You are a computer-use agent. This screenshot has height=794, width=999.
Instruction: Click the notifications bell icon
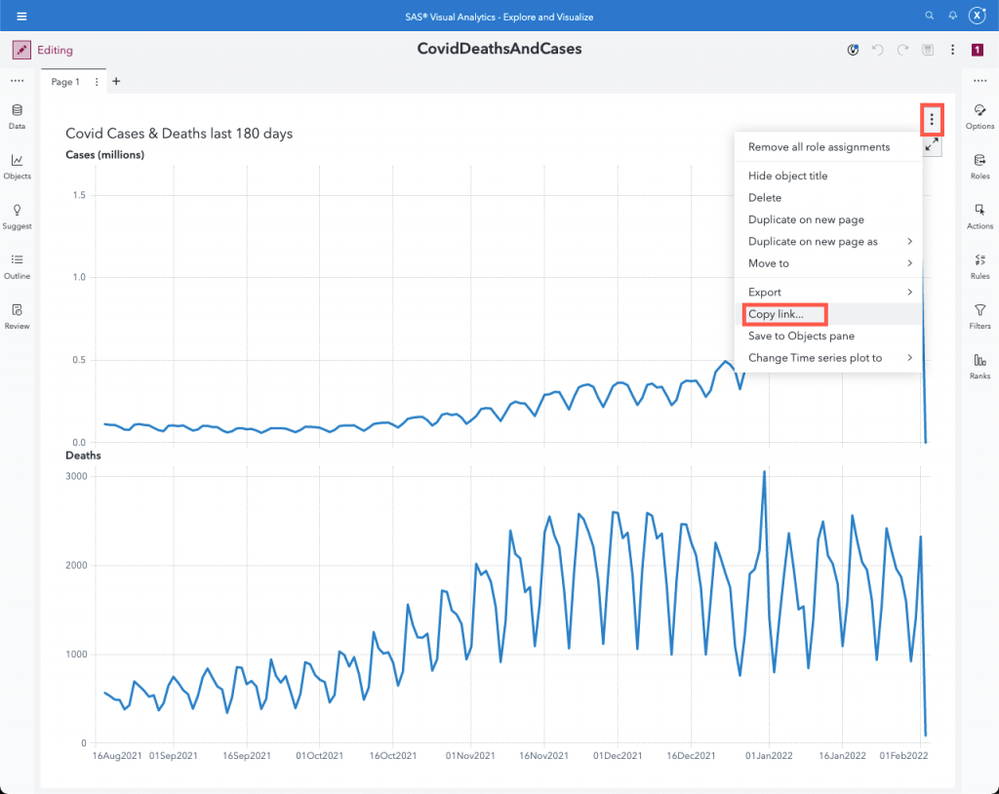(x=953, y=16)
